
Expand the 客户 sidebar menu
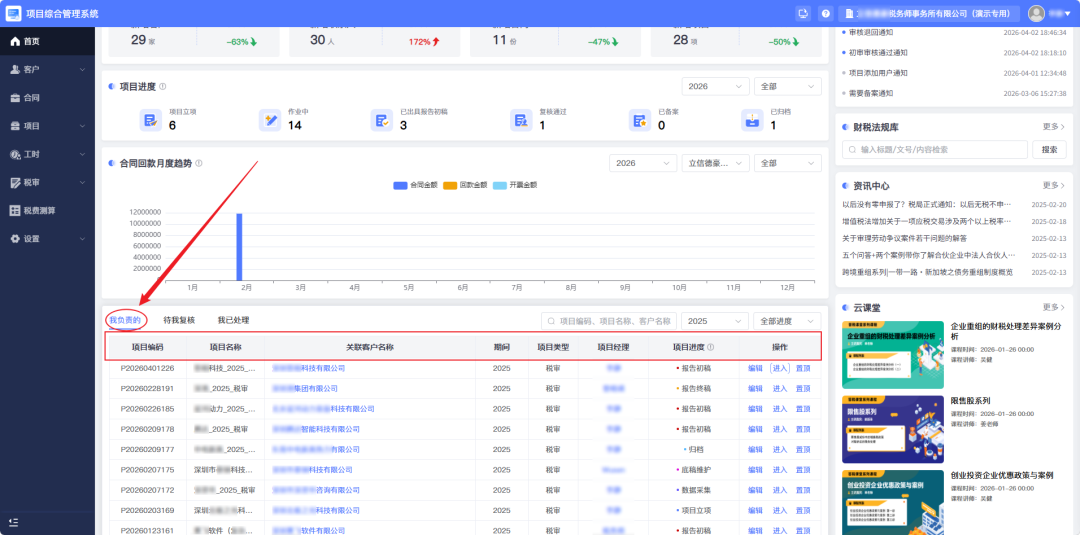pyautogui.click(x=48, y=70)
